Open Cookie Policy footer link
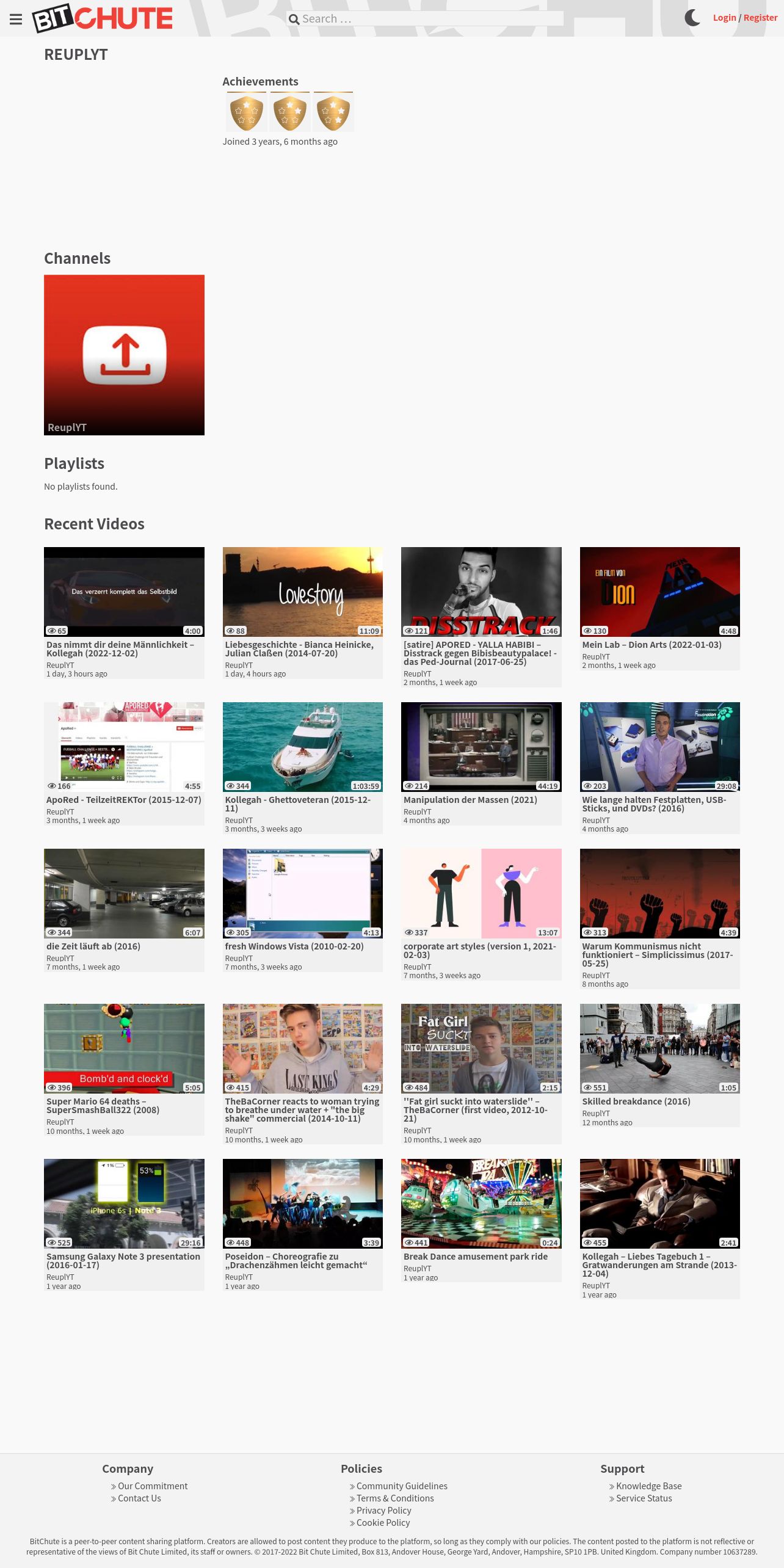784x1568 pixels. tap(383, 1523)
